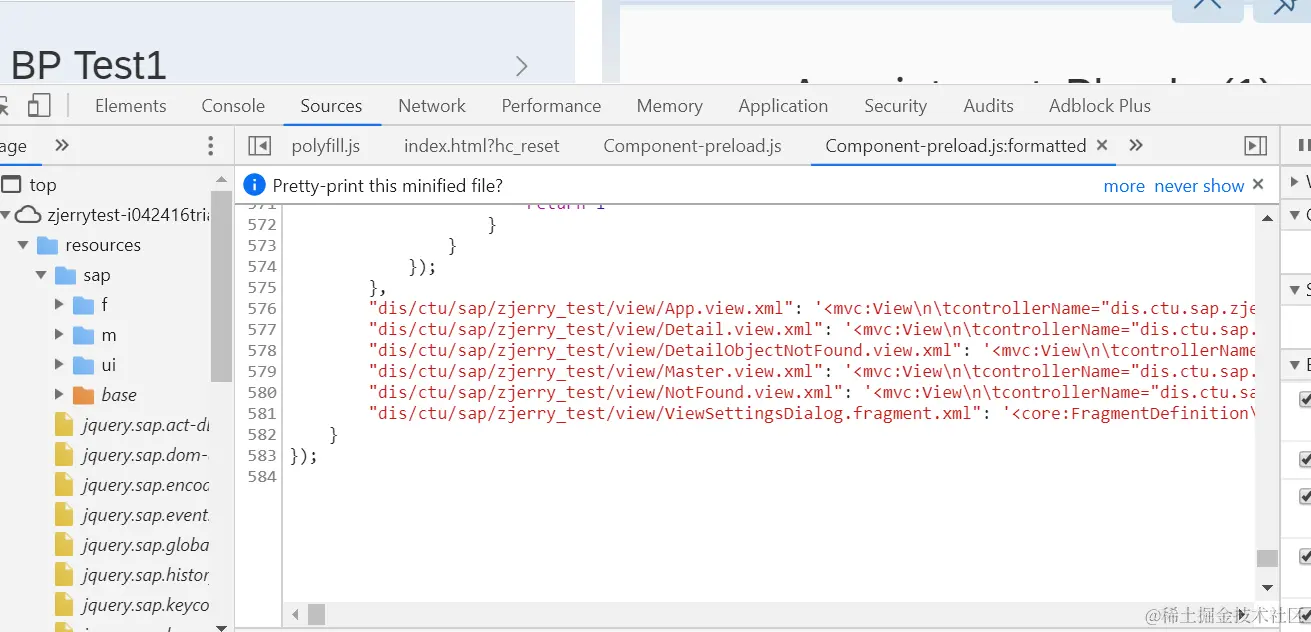Open the Adblock Plus tab

click(1100, 106)
